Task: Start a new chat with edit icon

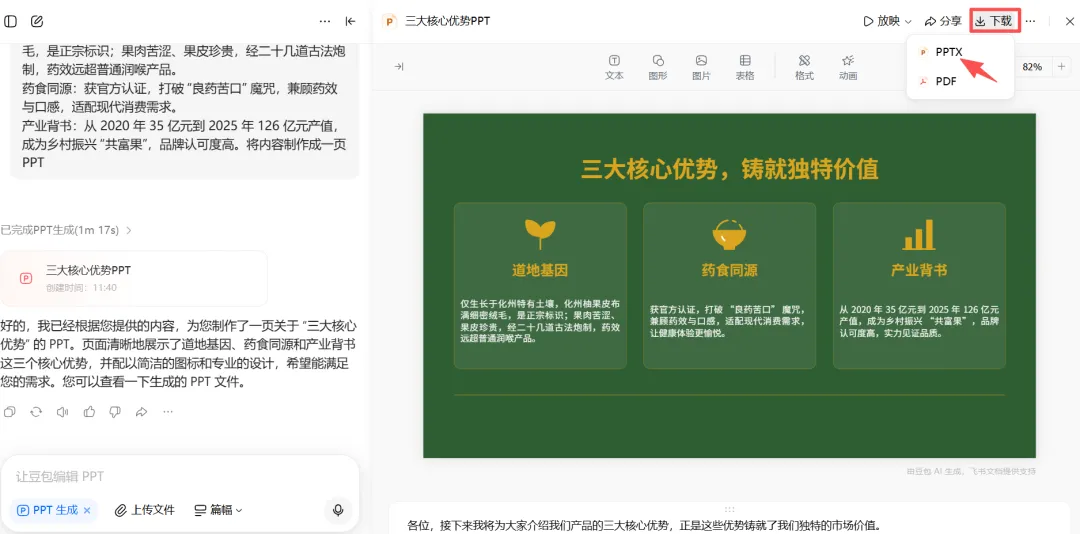Action: [37, 21]
